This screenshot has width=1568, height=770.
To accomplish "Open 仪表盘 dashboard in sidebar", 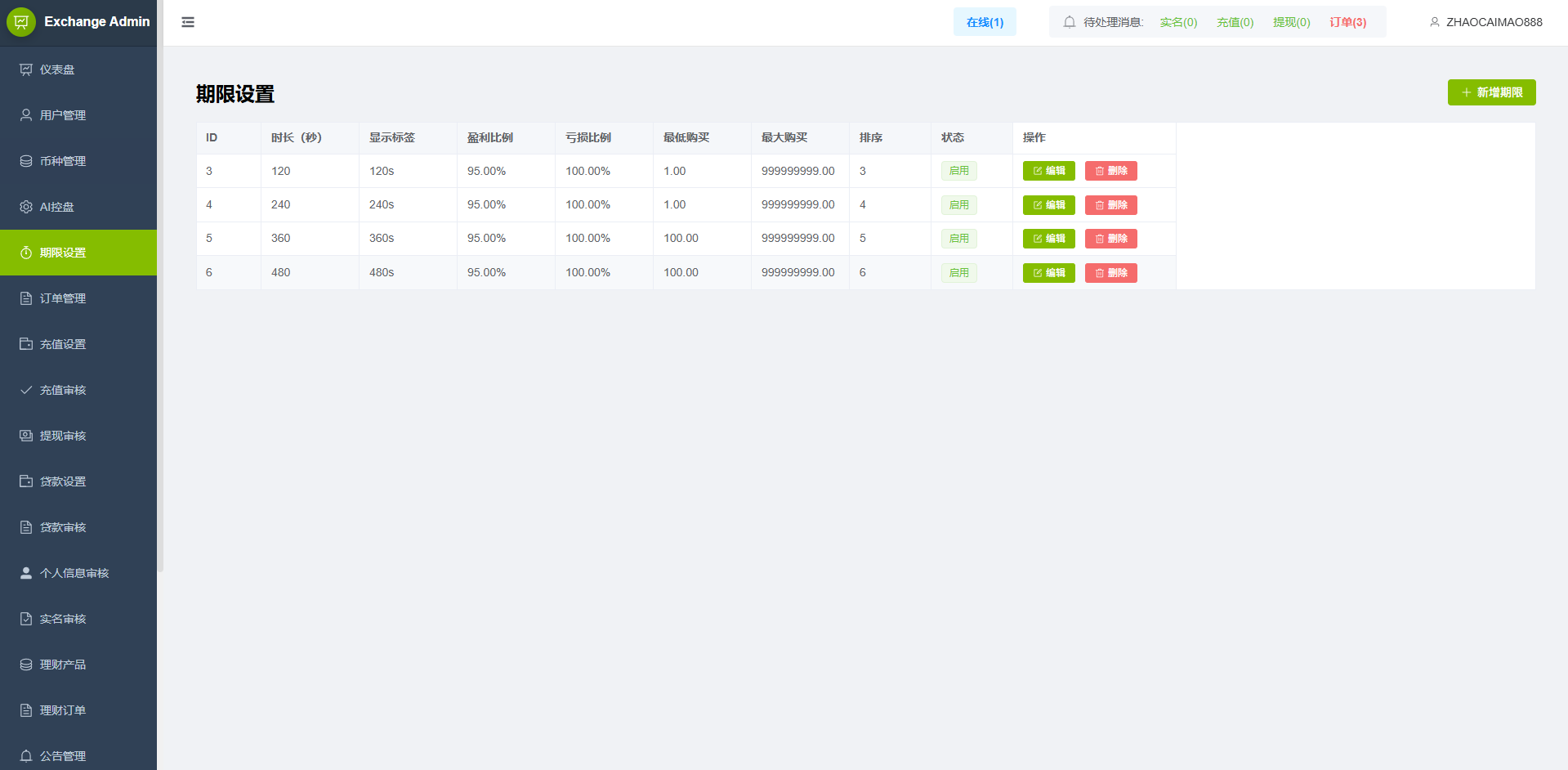I will coord(57,69).
